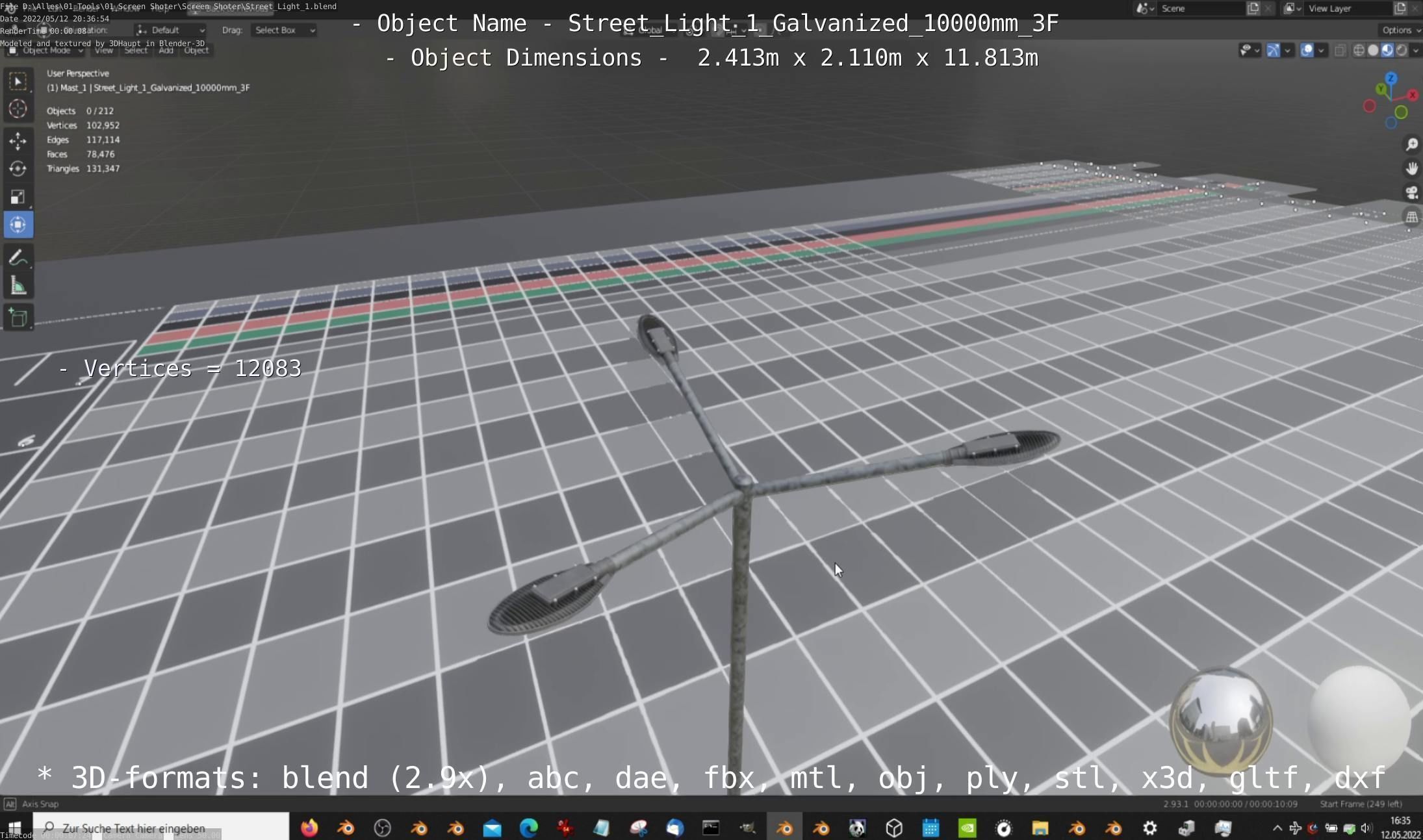Click the hollow blue negative Z gizmo circle
Viewport: 1423px width, 840px height.
pos(1391,123)
